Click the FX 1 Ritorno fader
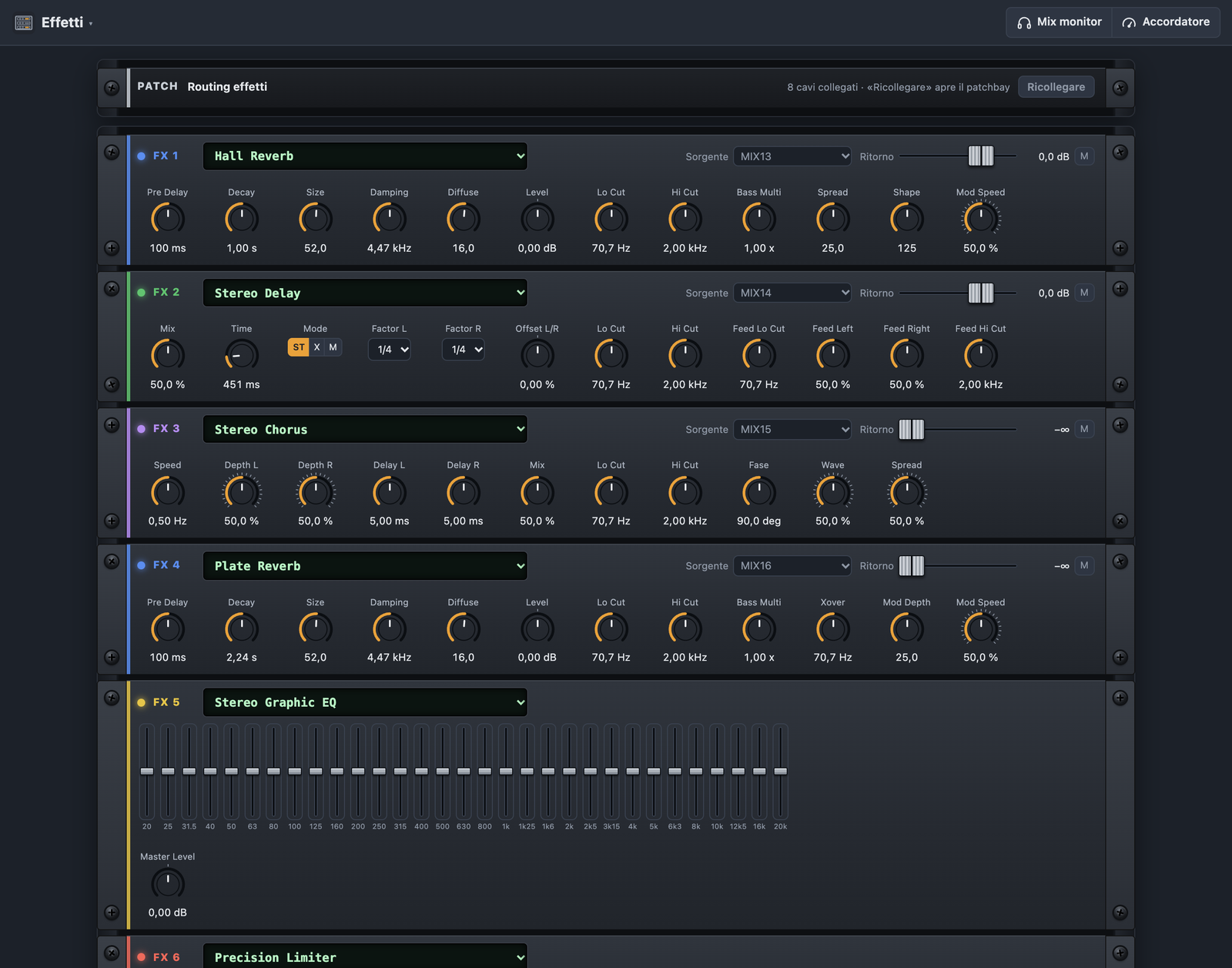 tap(981, 156)
